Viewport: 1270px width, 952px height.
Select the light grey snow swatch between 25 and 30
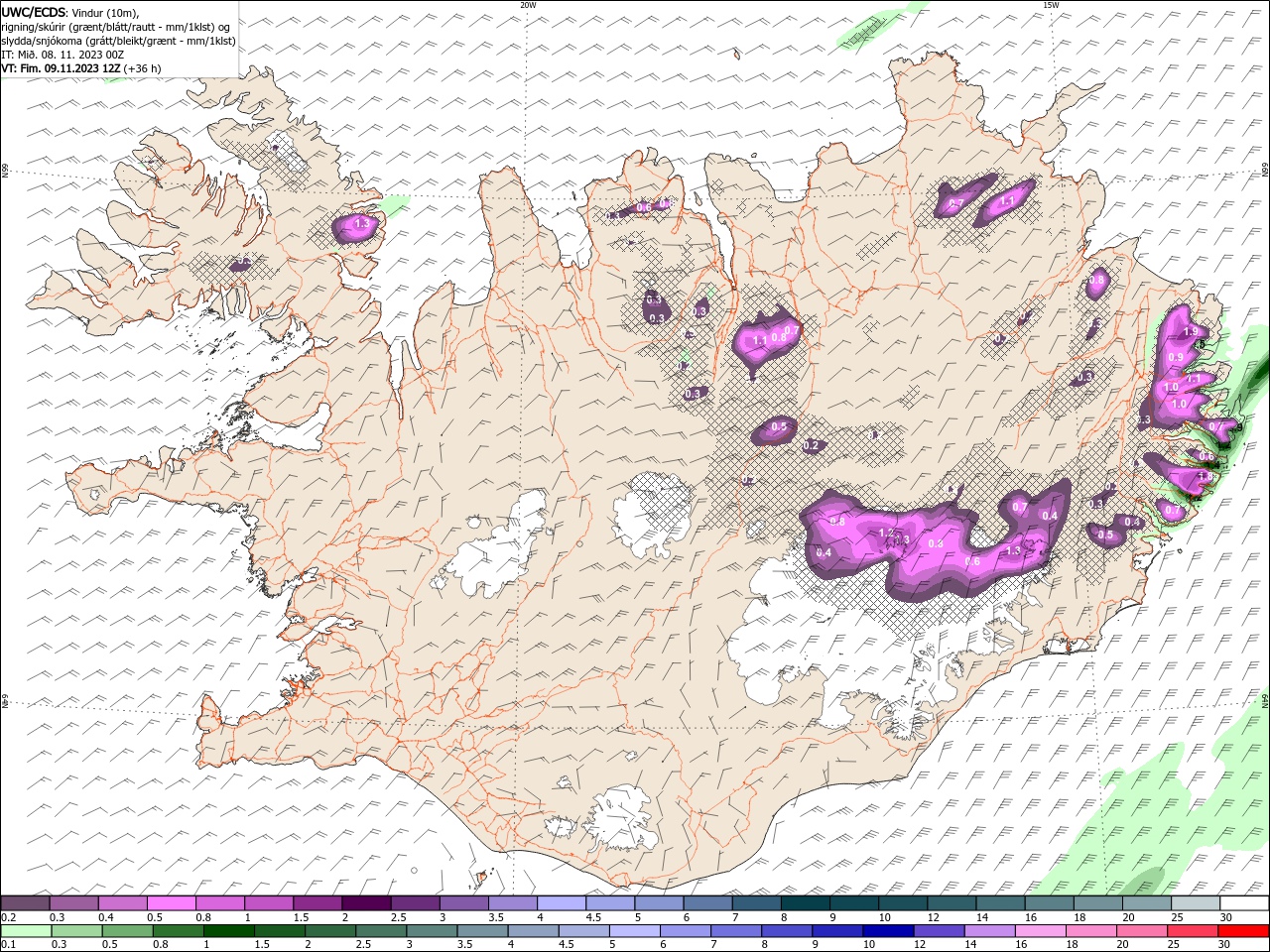[1195, 903]
